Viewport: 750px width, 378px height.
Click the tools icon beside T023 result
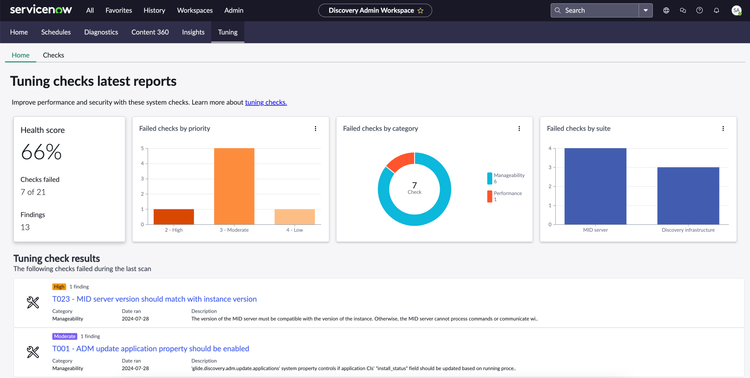tap(33, 302)
